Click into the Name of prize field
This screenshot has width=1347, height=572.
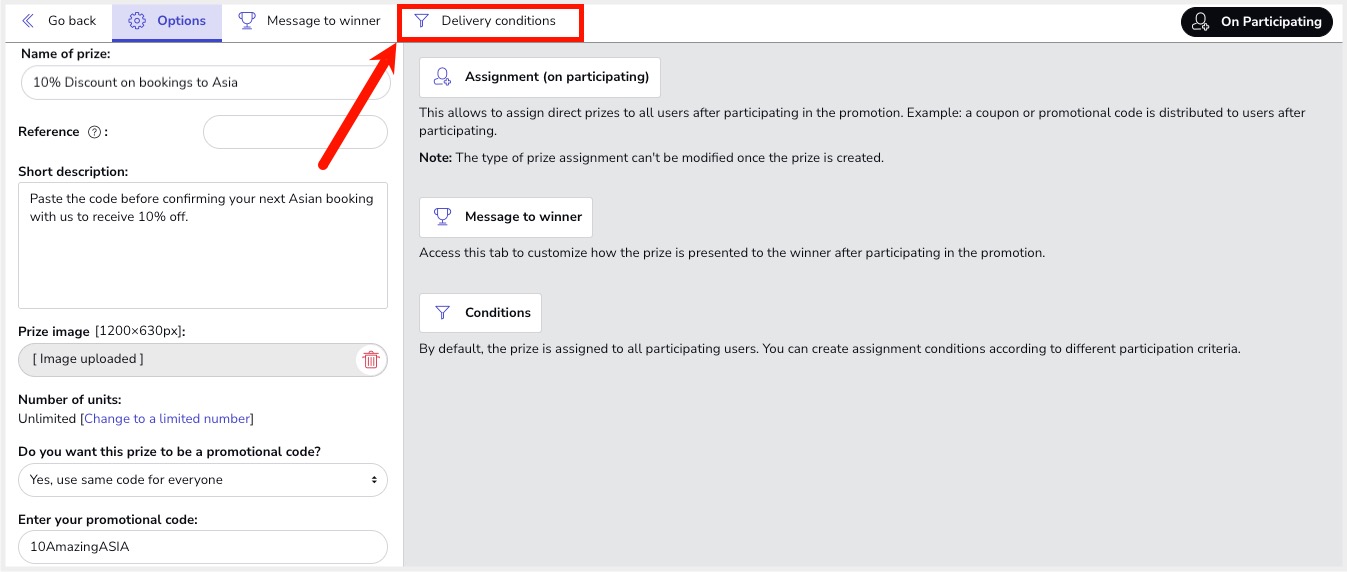(x=203, y=83)
